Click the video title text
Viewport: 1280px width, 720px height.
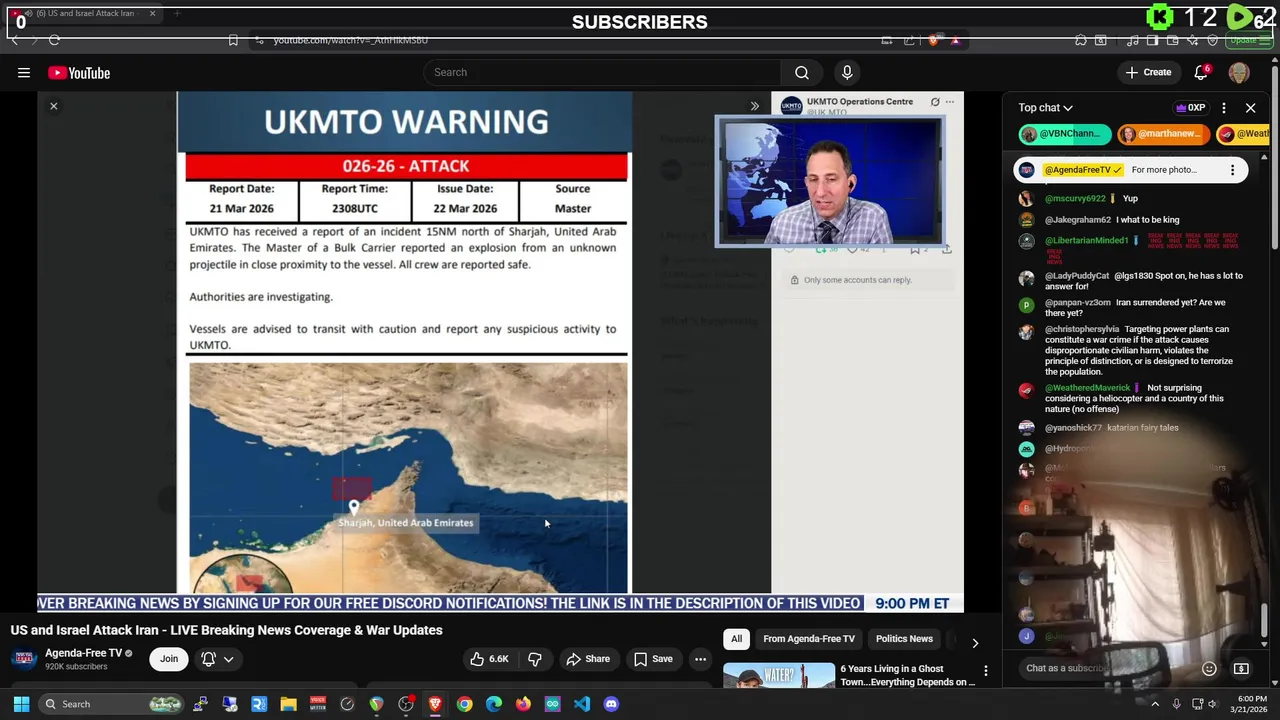(x=227, y=630)
